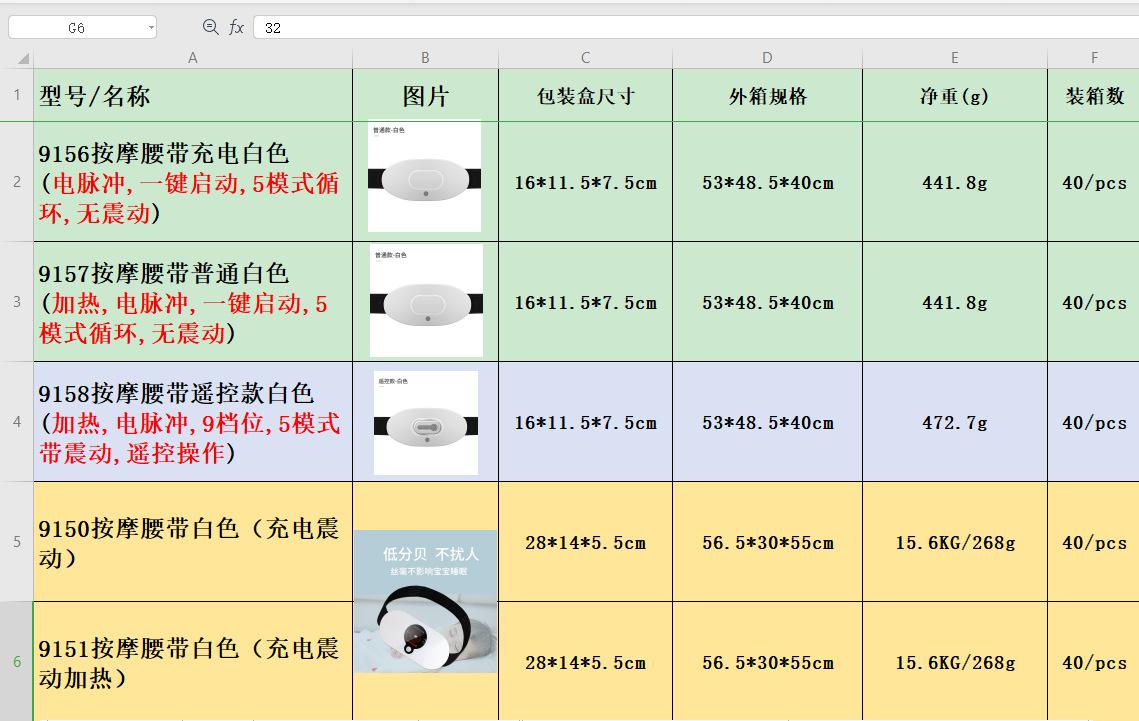Select 441.8g in the 9156 row
The image size is (1139, 721).
click(954, 182)
